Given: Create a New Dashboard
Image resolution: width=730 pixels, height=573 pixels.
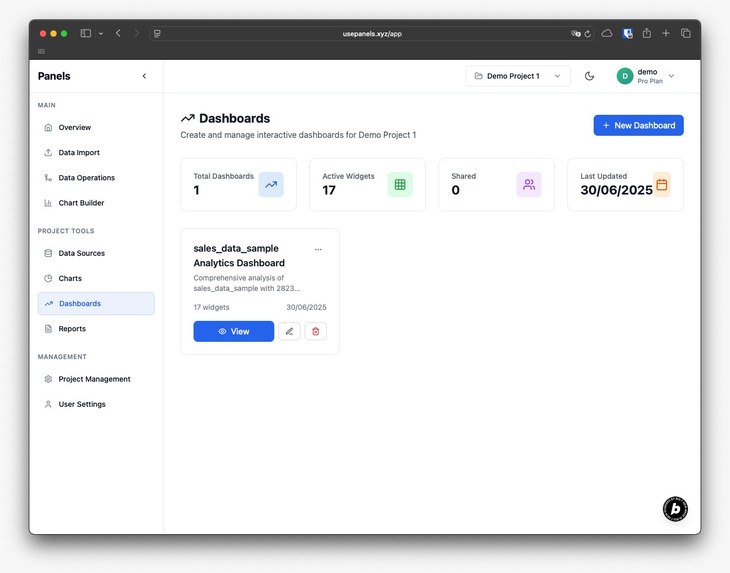Looking at the screenshot, I should coord(638,125).
